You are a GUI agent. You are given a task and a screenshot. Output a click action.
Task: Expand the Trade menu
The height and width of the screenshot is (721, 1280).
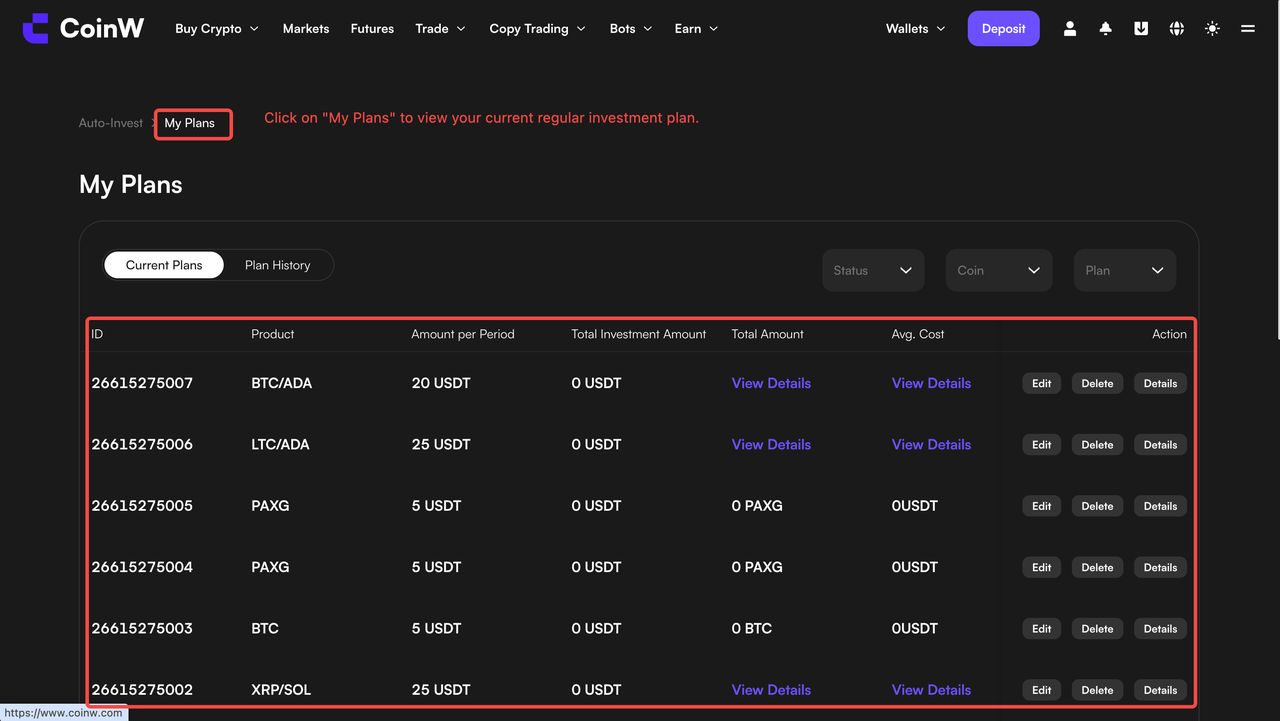coord(441,29)
